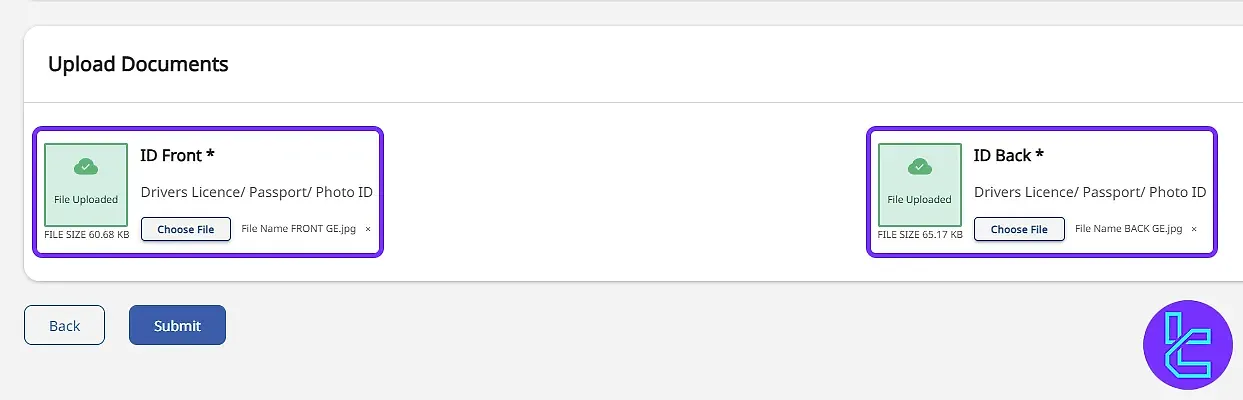The width and height of the screenshot is (1243, 400).
Task: Click the File Uploaded text in ID Front
Action: (x=86, y=199)
